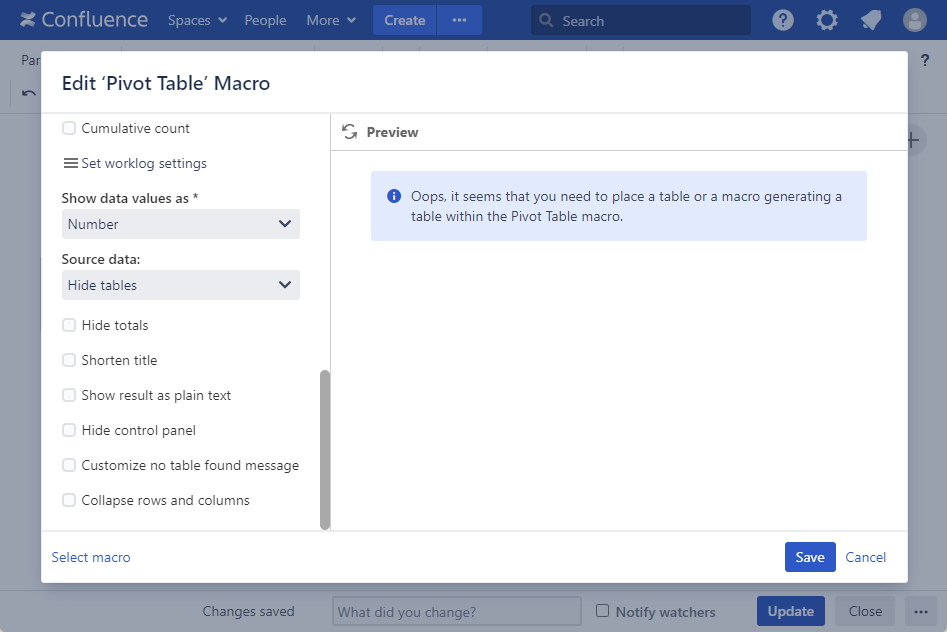This screenshot has width=947, height=632.
Task: Click the Select macro link
Action: pos(91,557)
